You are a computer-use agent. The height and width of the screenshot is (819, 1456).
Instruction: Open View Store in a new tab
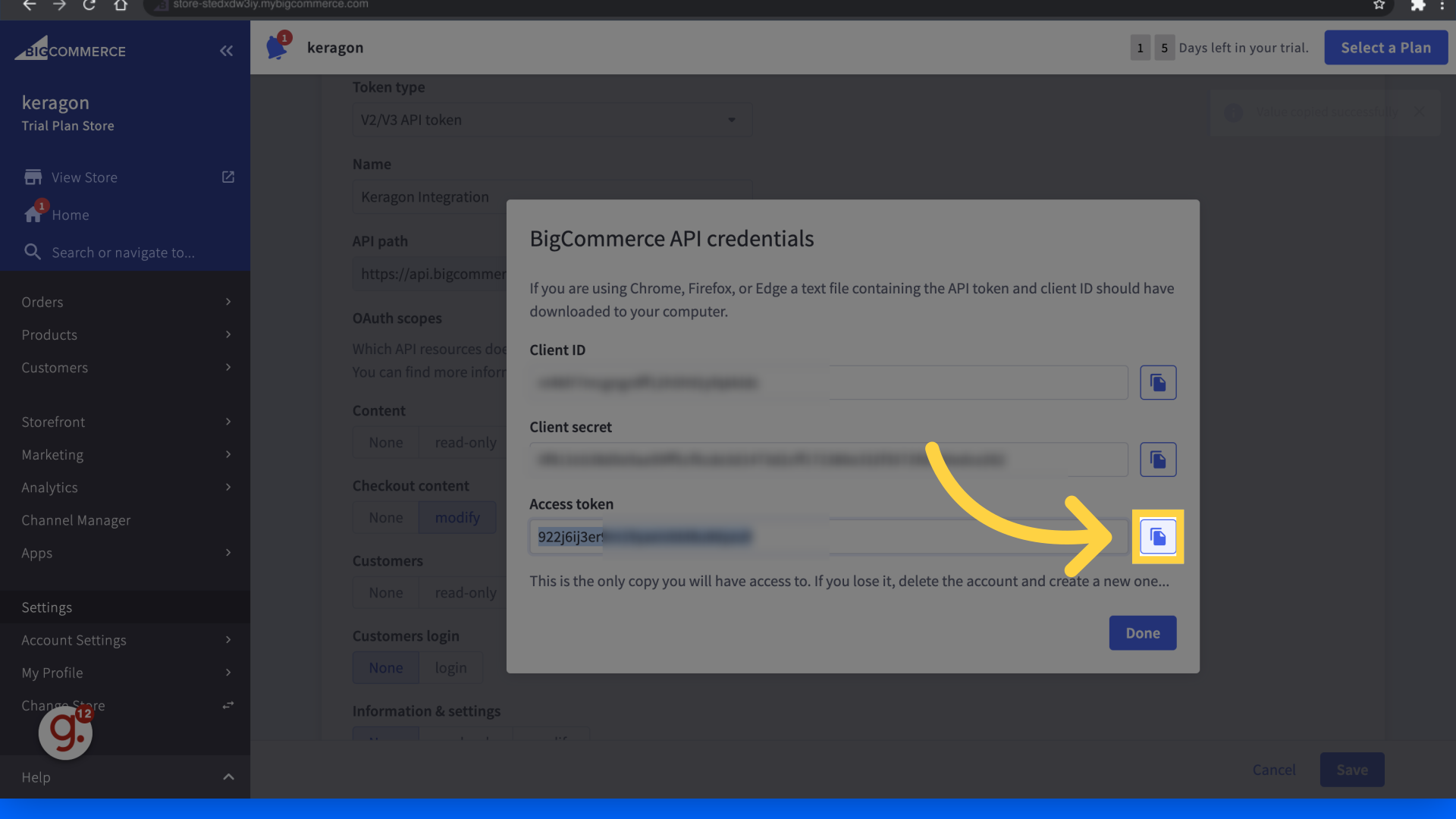click(x=227, y=177)
